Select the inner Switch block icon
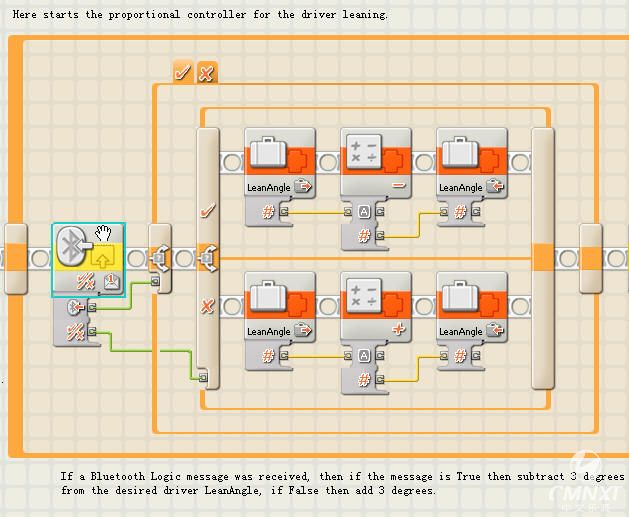 [208, 258]
